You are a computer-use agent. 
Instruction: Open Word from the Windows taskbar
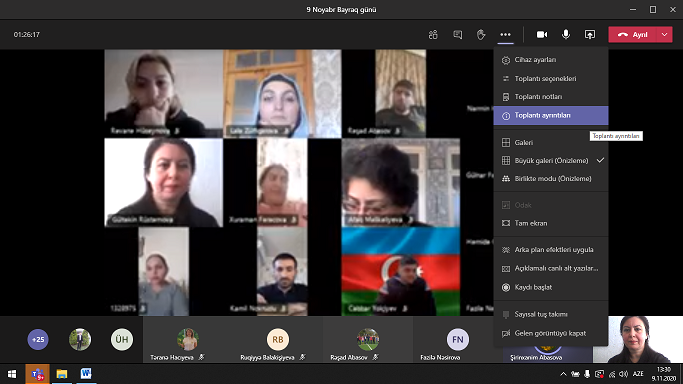pyautogui.click(x=86, y=374)
